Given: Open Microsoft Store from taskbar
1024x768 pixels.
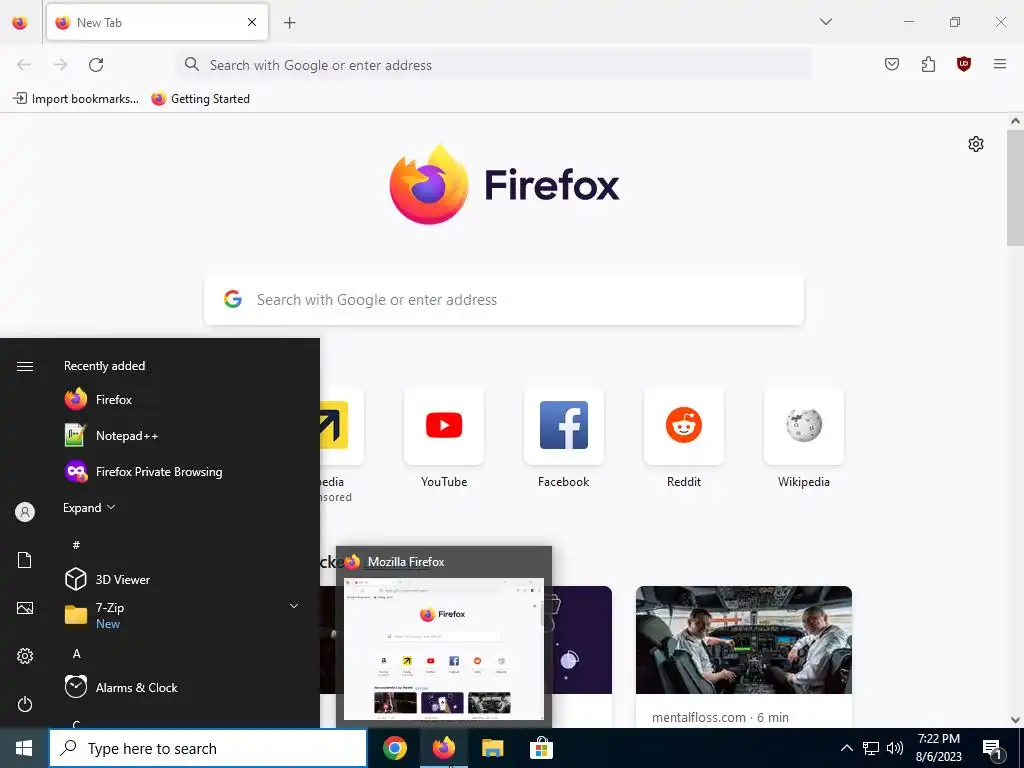Looking at the screenshot, I should pos(541,748).
